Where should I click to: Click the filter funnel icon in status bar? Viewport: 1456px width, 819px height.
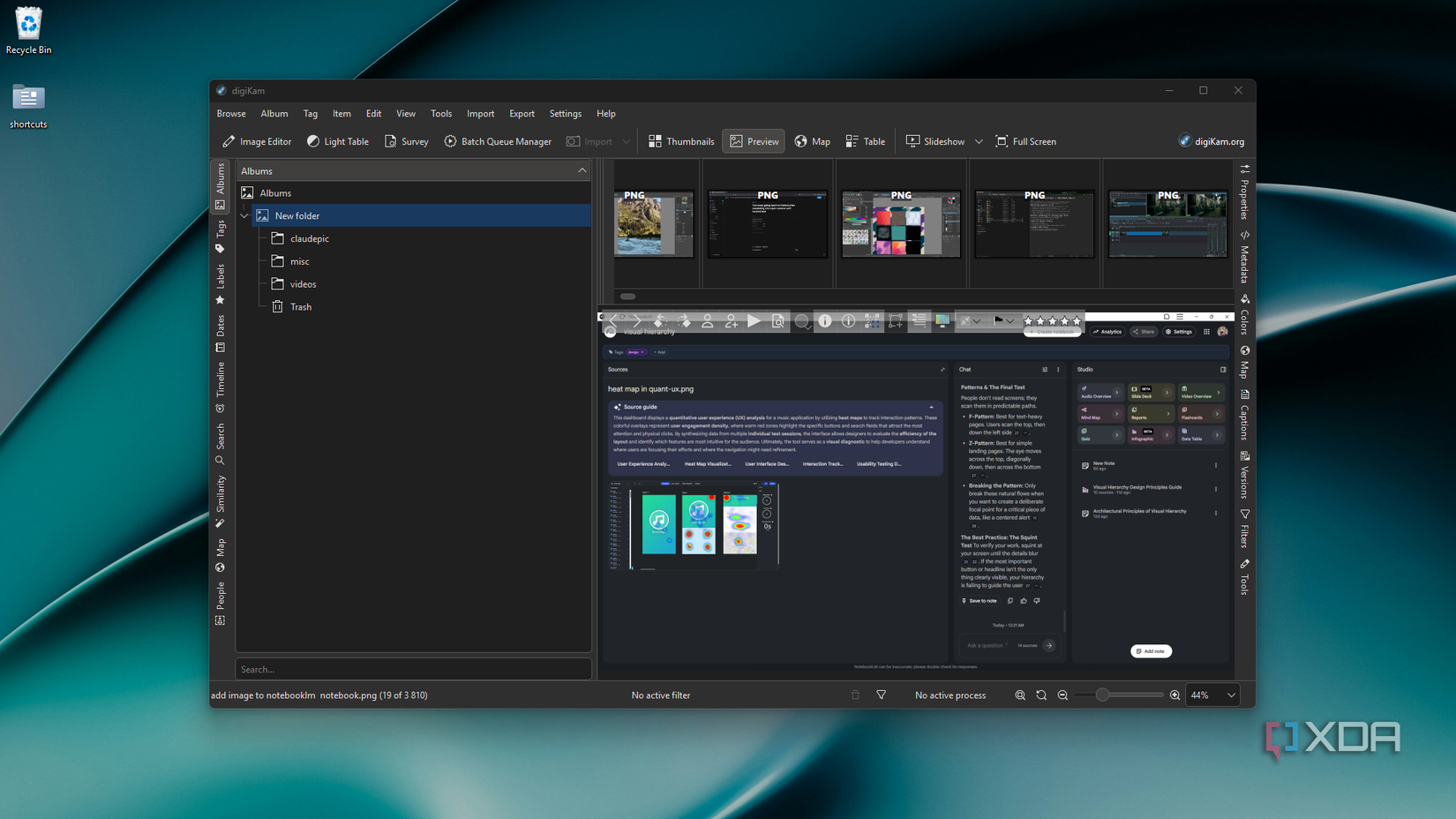[x=881, y=695]
